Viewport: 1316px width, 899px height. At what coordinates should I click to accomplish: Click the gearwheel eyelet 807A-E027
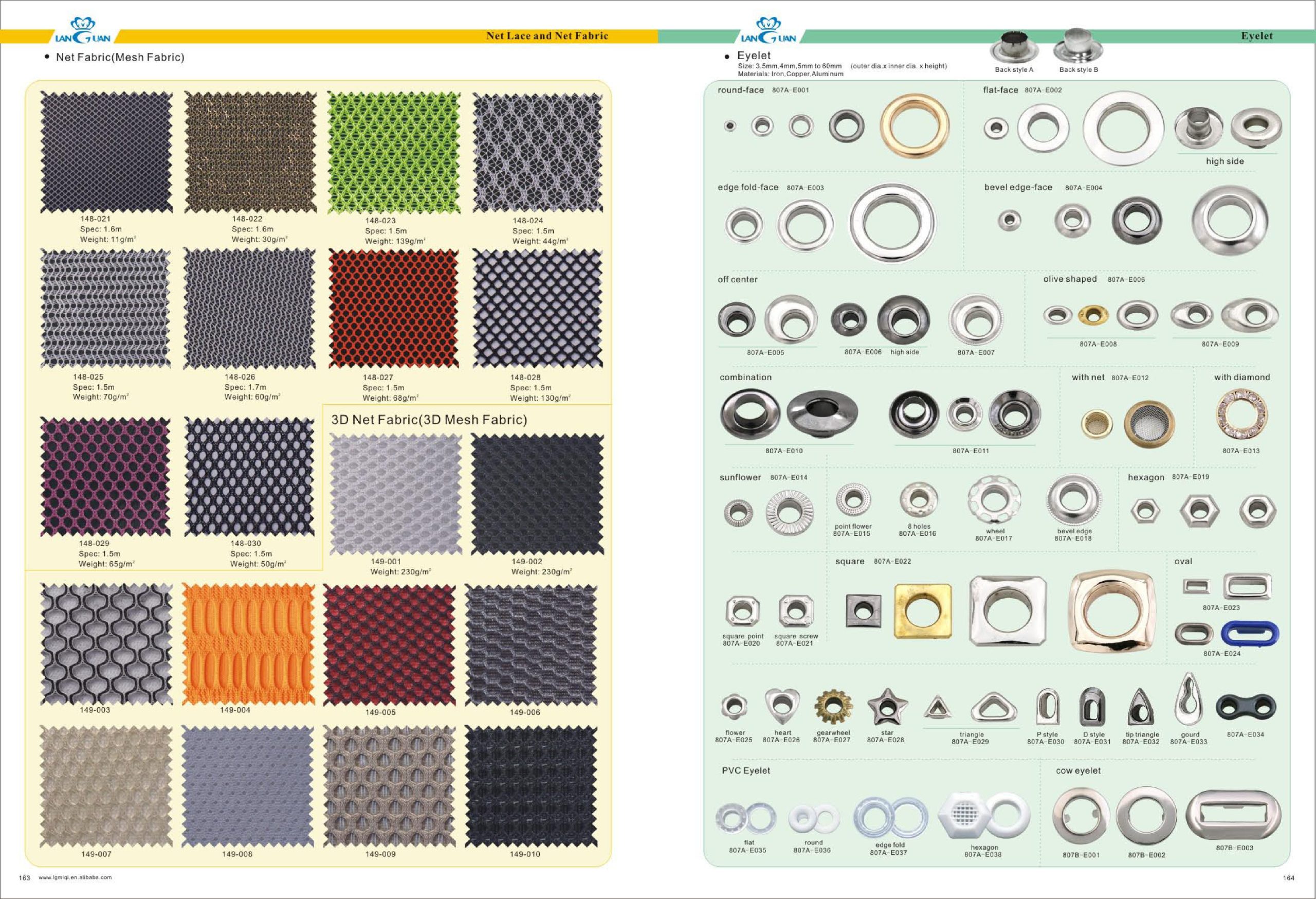833,707
